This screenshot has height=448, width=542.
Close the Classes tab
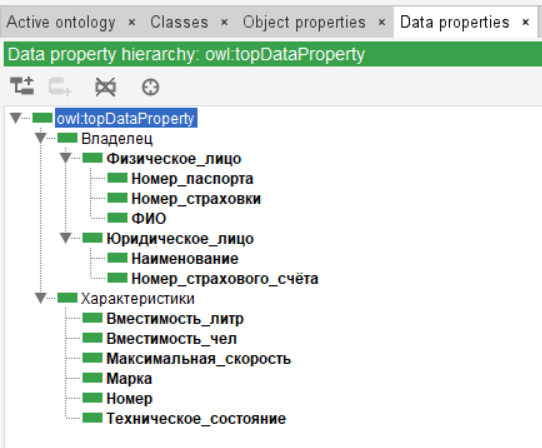(224, 22)
